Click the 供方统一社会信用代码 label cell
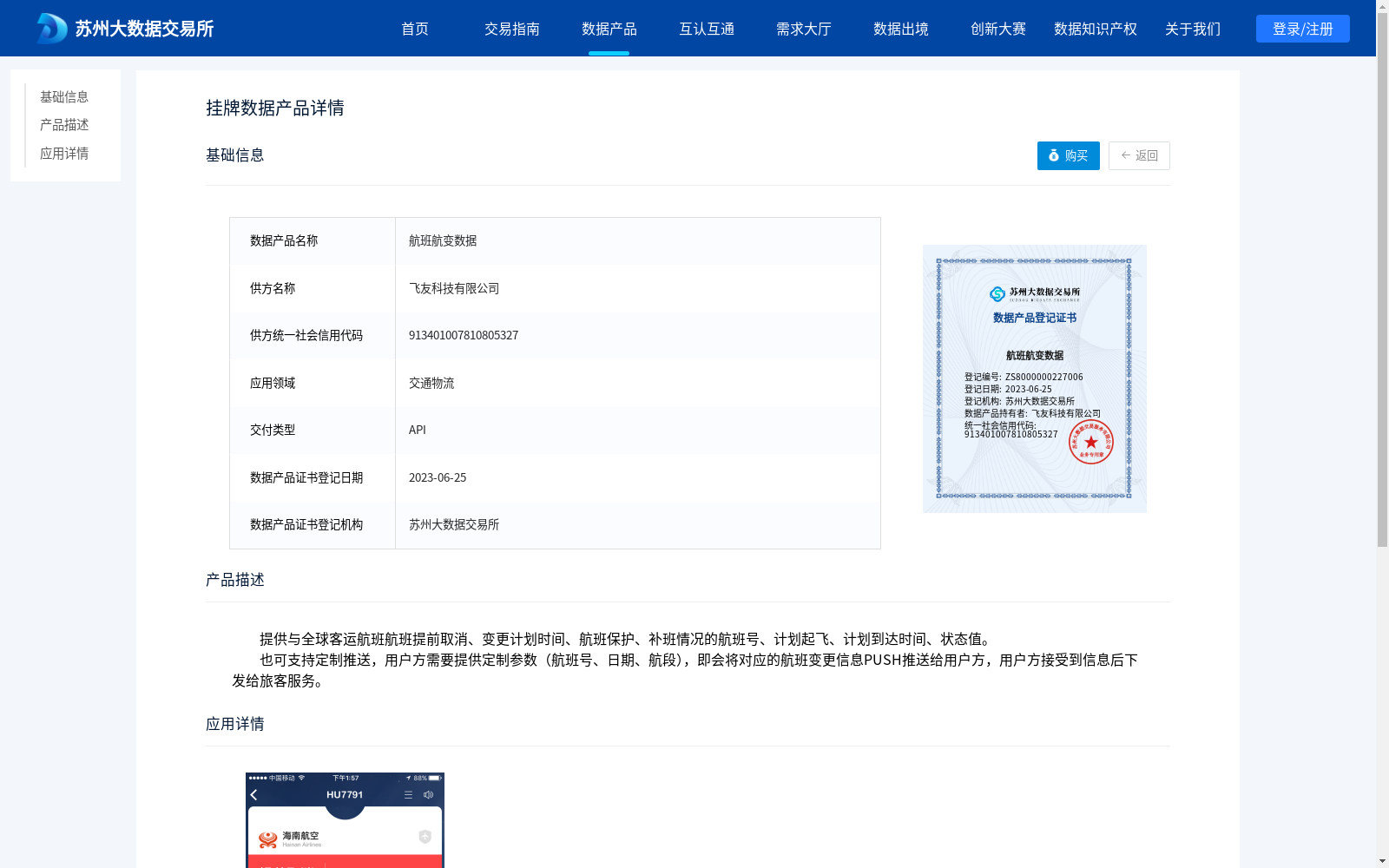Viewport: 1389px width, 868px height. [x=313, y=336]
